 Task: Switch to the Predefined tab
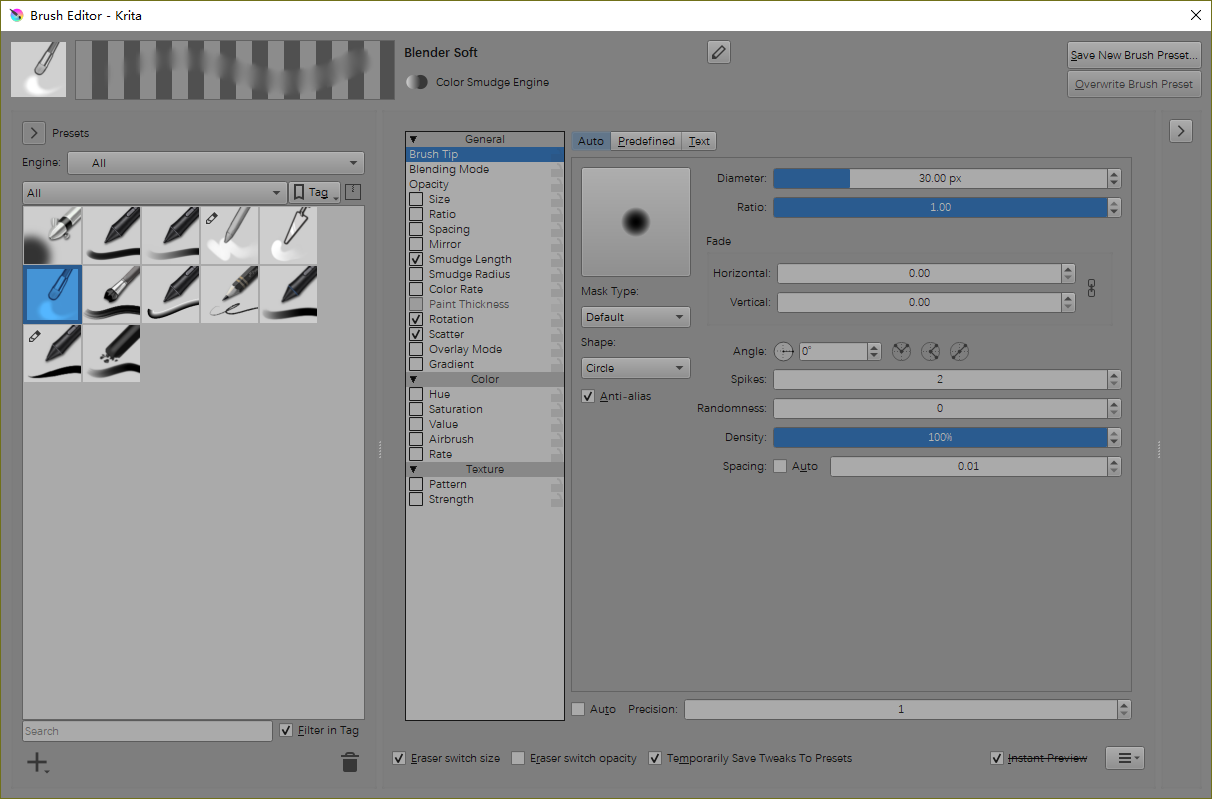pyautogui.click(x=646, y=141)
